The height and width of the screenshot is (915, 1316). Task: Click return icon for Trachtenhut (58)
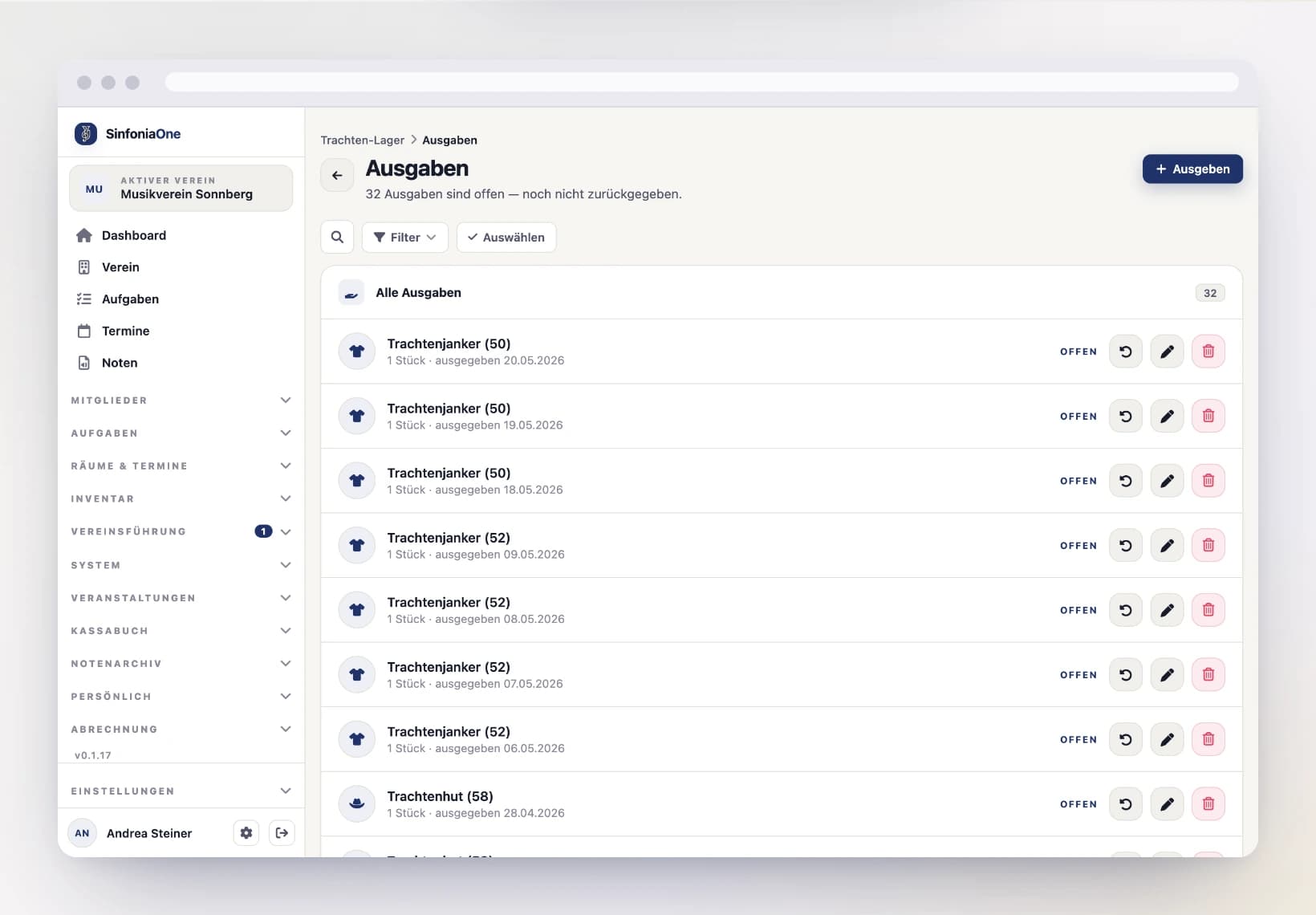(x=1126, y=804)
